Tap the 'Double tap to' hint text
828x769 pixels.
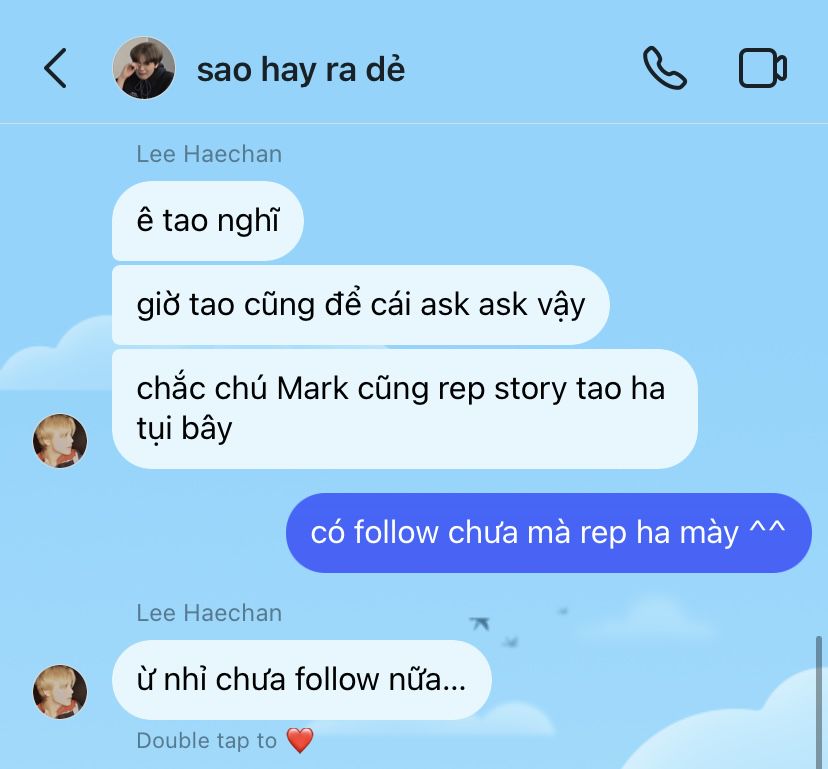pos(206,740)
